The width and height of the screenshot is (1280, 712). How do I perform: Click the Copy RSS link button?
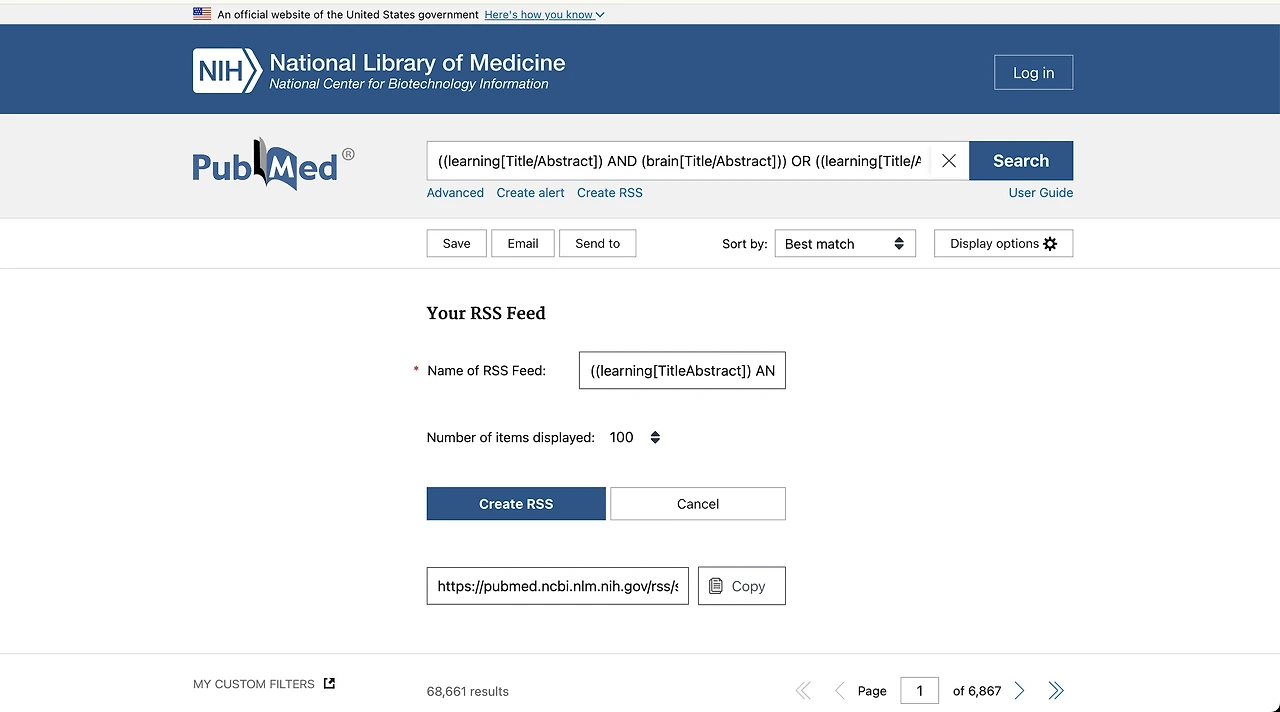[x=741, y=586]
